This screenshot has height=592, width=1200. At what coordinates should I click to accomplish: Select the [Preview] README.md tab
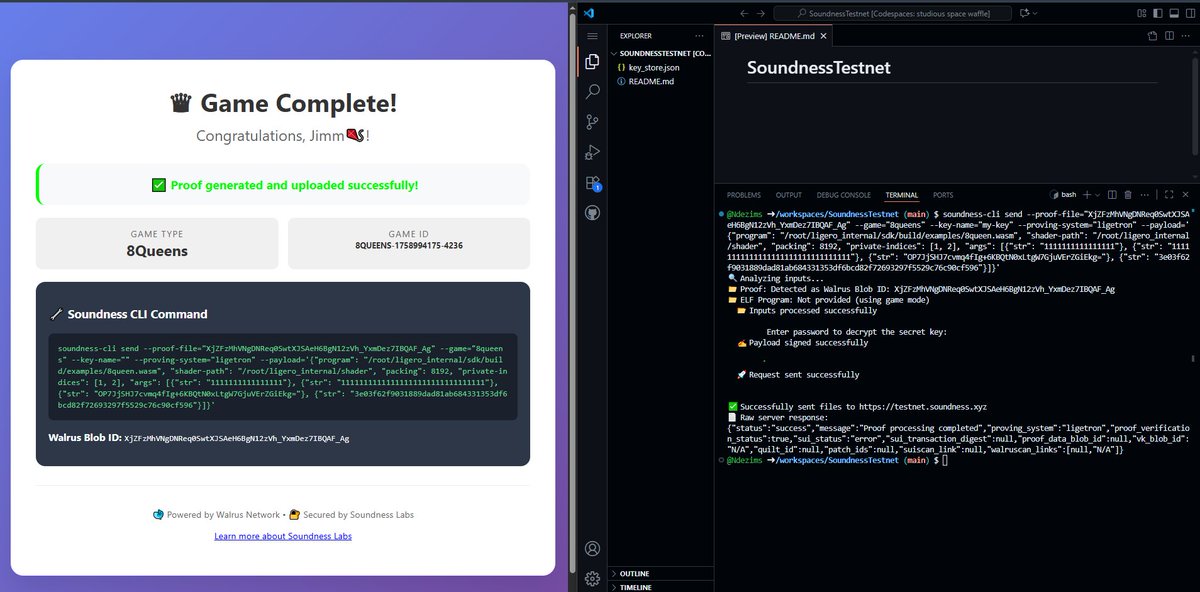click(776, 36)
